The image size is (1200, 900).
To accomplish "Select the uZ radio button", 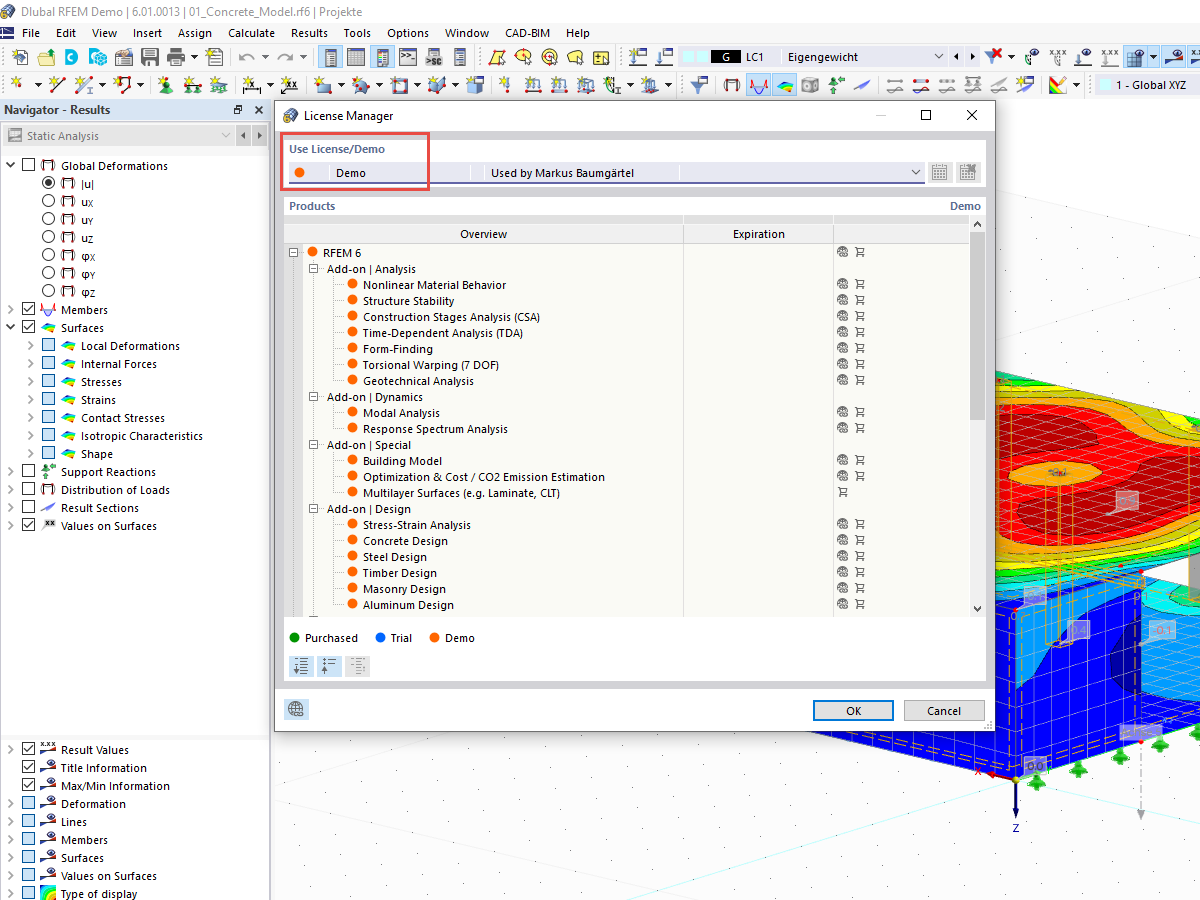I will pos(47,237).
